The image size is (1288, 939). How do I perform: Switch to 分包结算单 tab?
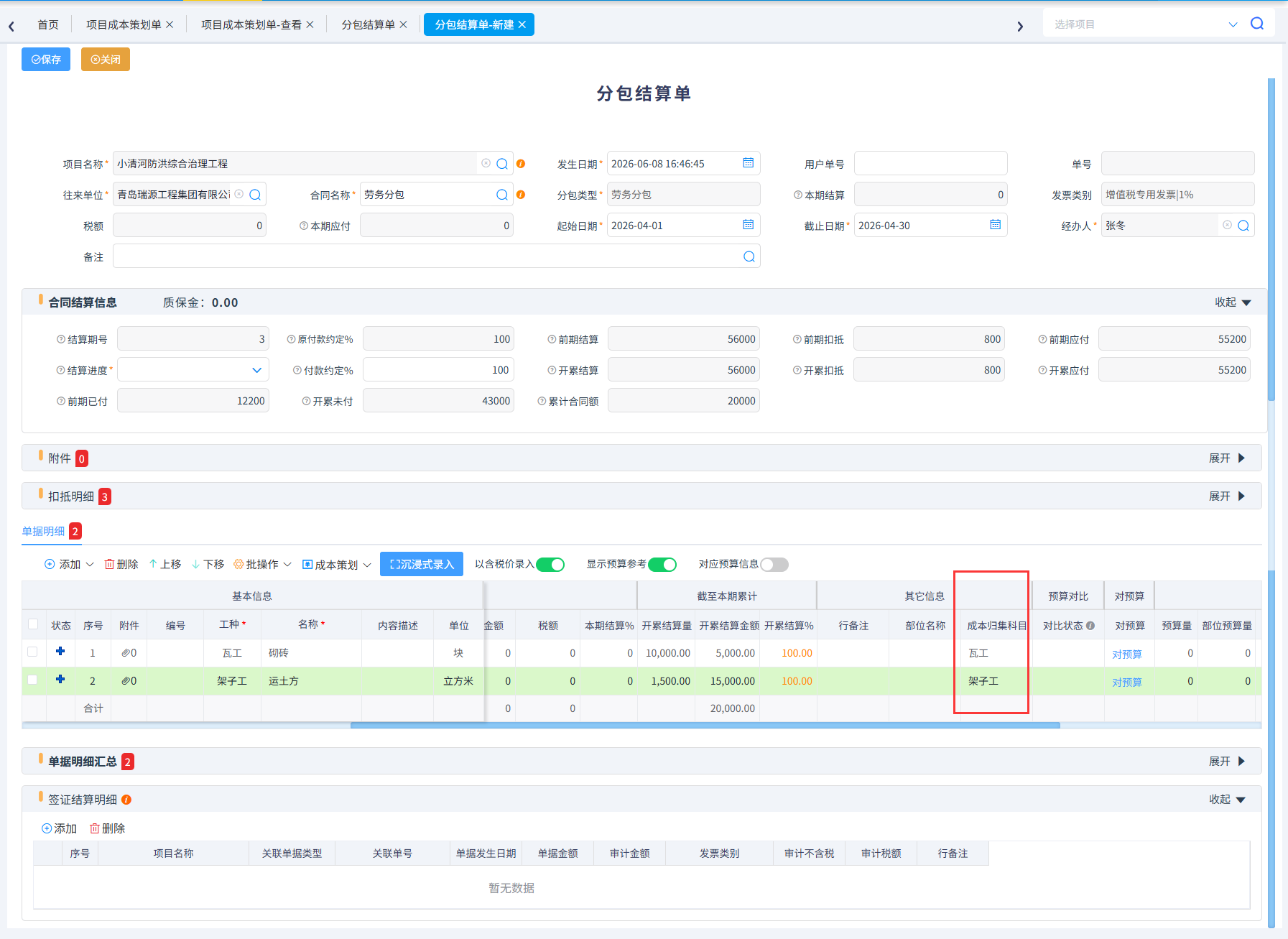pyautogui.click(x=369, y=24)
